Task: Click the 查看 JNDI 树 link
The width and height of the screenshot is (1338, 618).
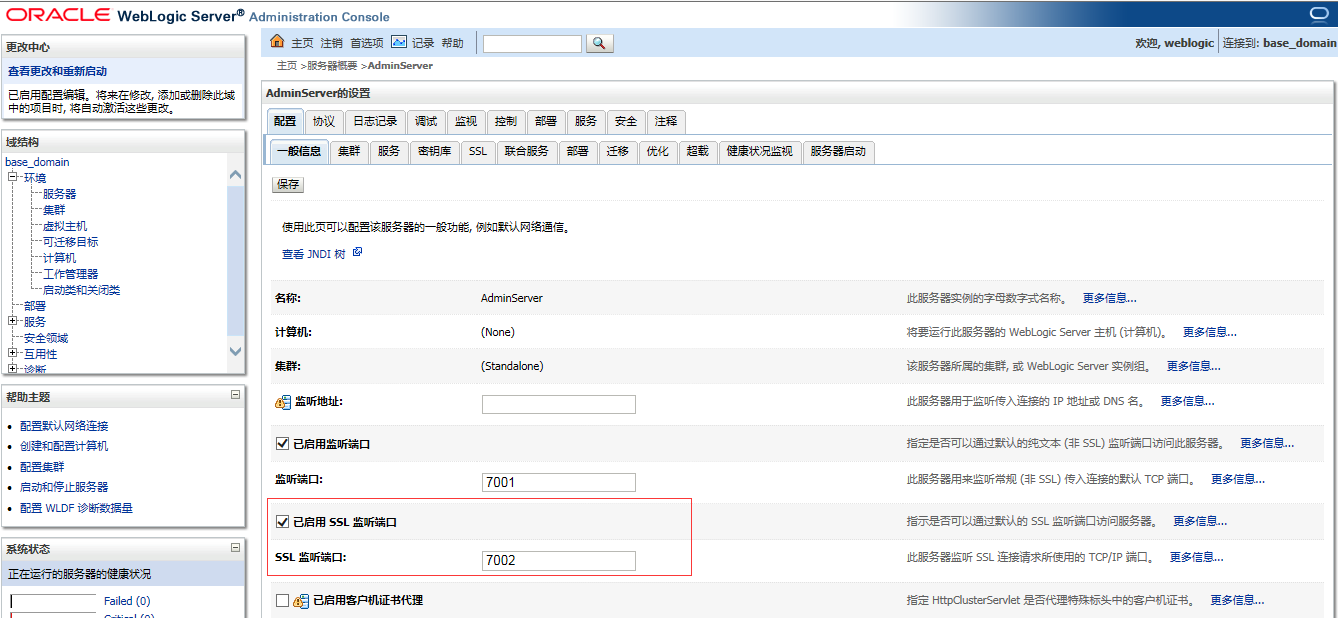Action: 313,254
